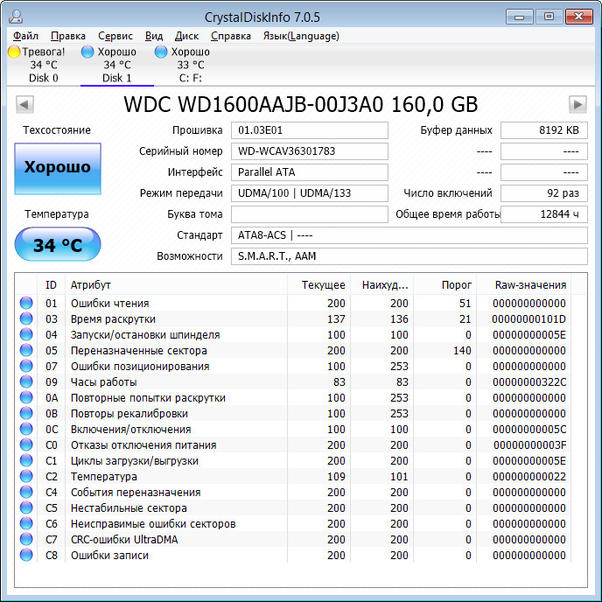Click the Хорошо health status button
The height and width of the screenshot is (602, 602).
point(58,169)
